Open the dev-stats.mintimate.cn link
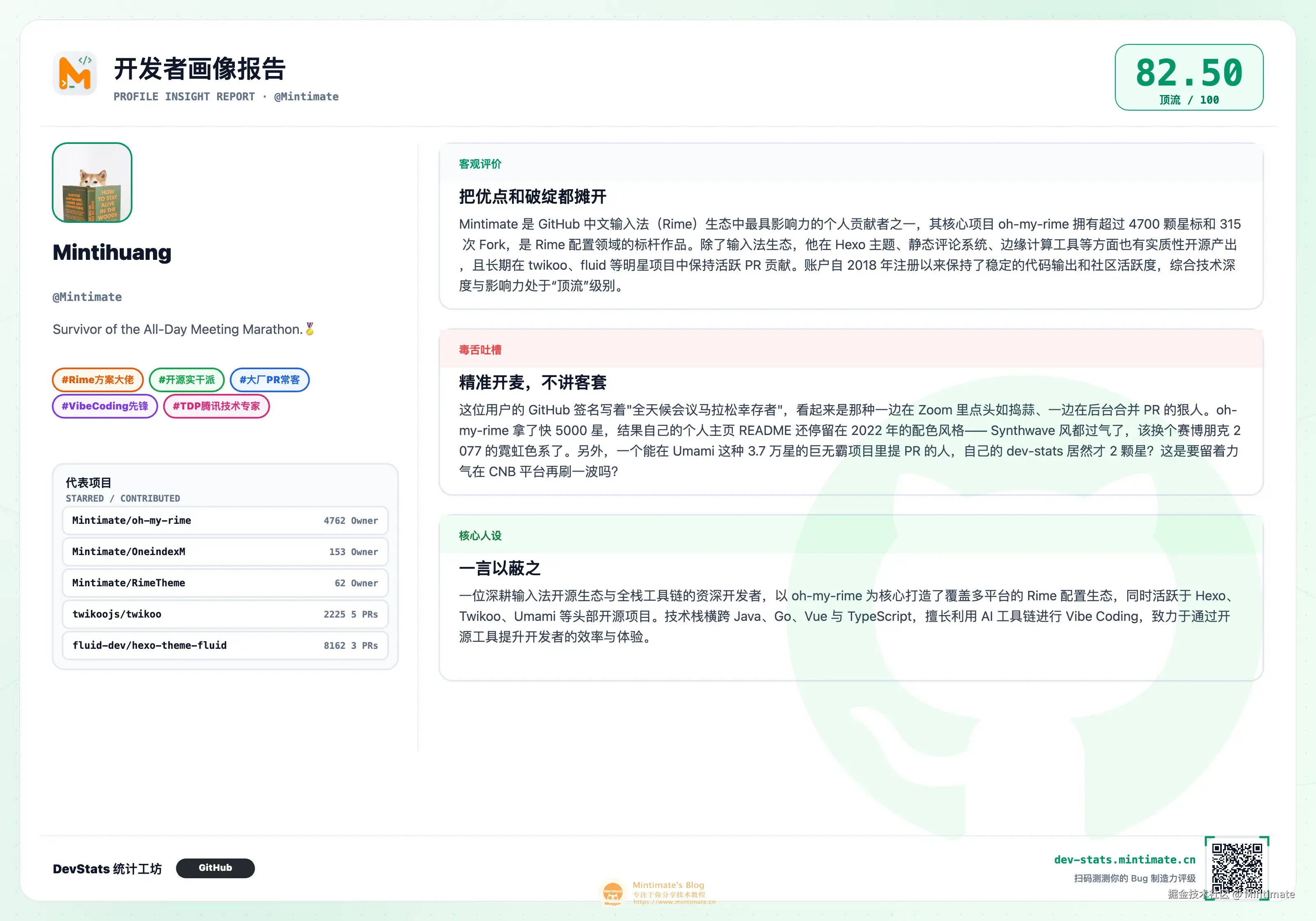Image resolution: width=1316 pixels, height=921 pixels. pyautogui.click(x=1124, y=859)
